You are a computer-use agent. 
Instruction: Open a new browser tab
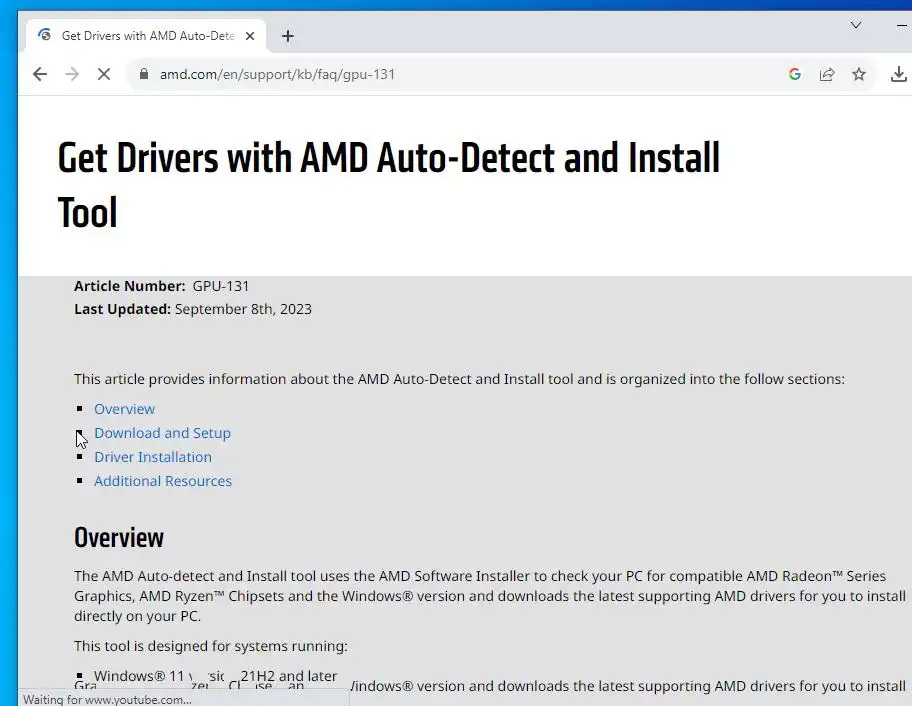288,36
